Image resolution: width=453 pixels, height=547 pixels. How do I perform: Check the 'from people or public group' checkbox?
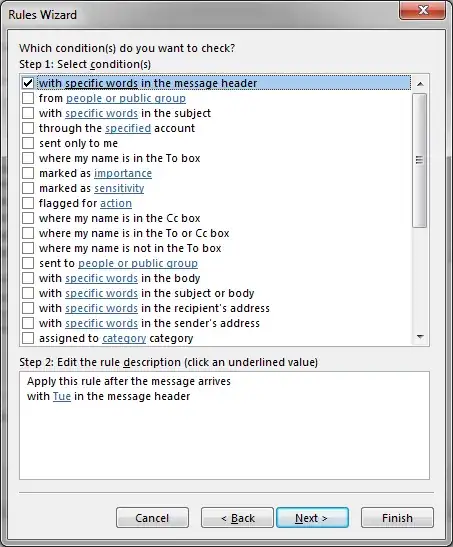[x=28, y=98]
